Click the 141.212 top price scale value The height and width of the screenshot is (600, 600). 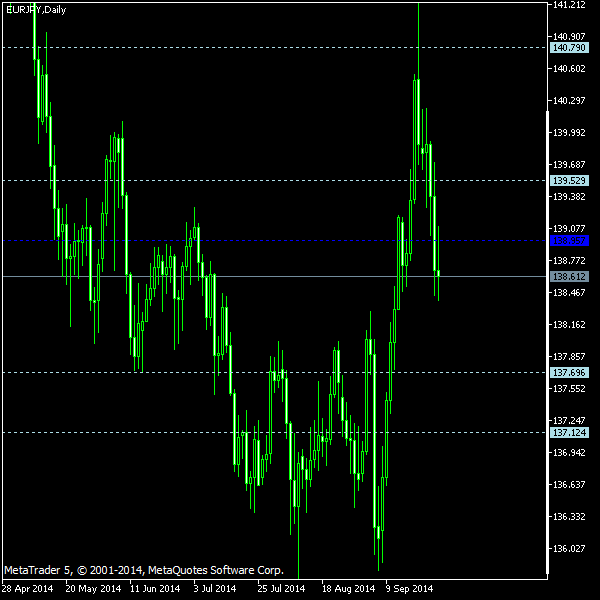tap(569, 5)
